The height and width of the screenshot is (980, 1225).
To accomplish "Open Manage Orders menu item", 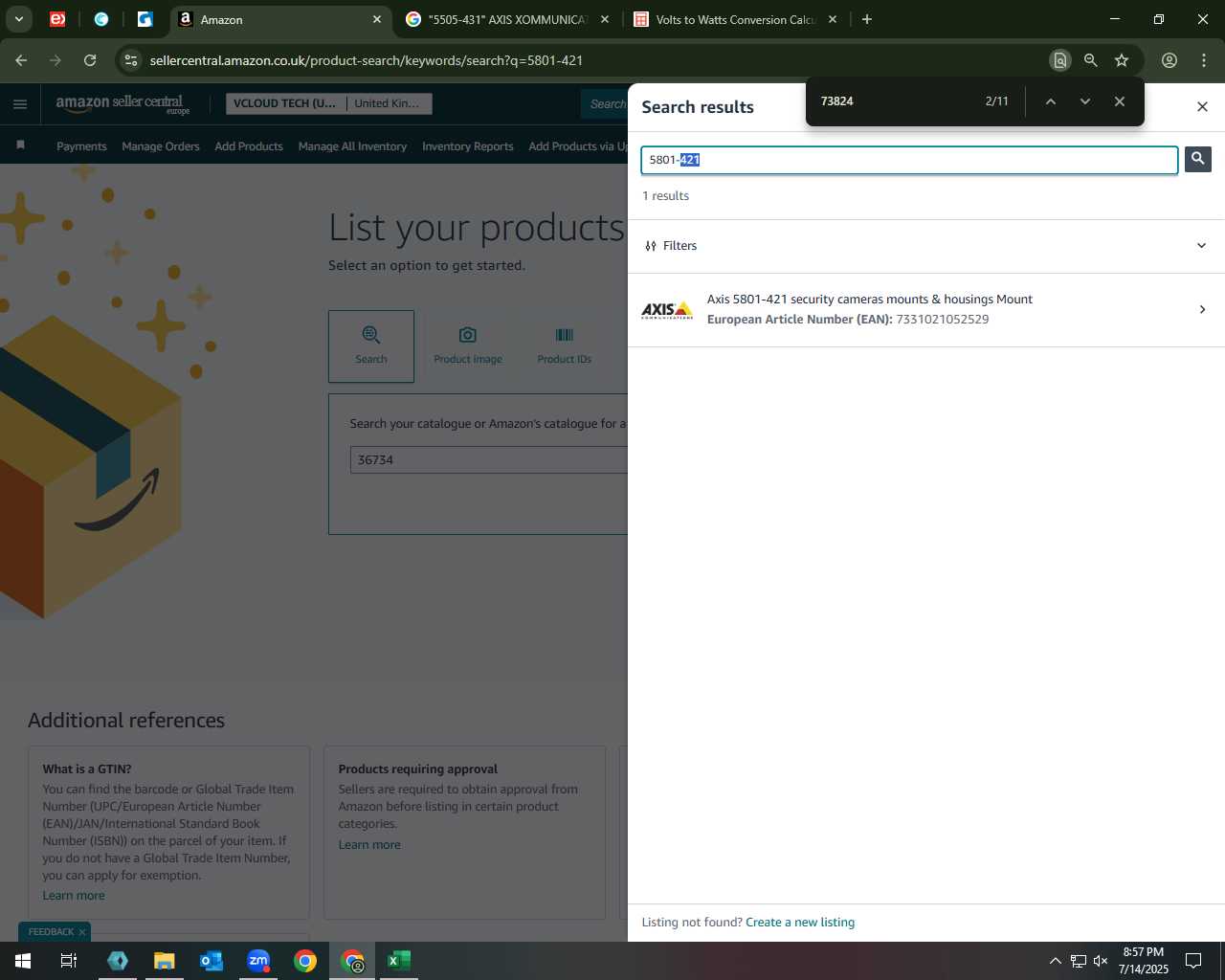I will (x=161, y=146).
